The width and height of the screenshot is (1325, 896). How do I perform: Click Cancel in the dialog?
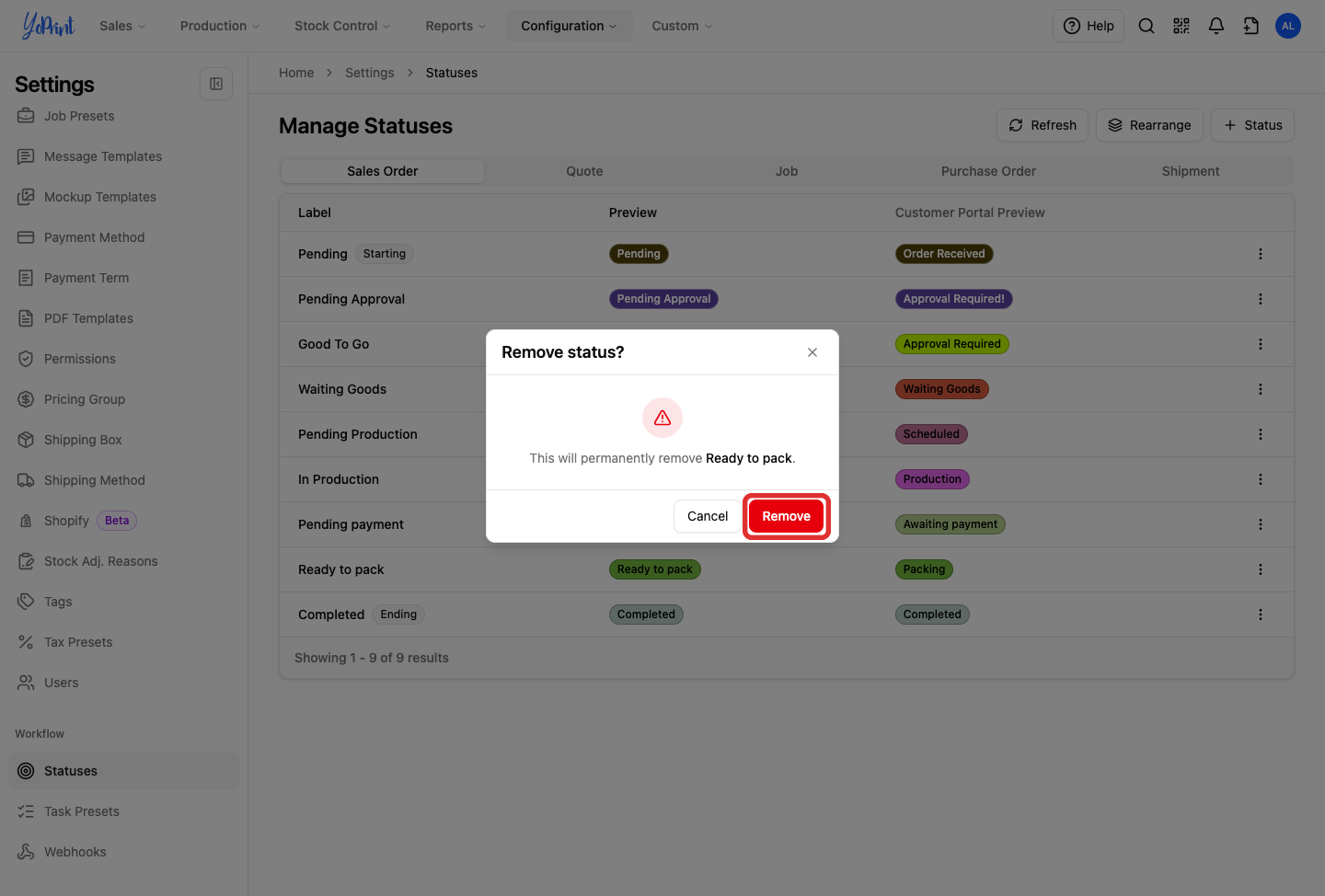pyautogui.click(x=708, y=516)
